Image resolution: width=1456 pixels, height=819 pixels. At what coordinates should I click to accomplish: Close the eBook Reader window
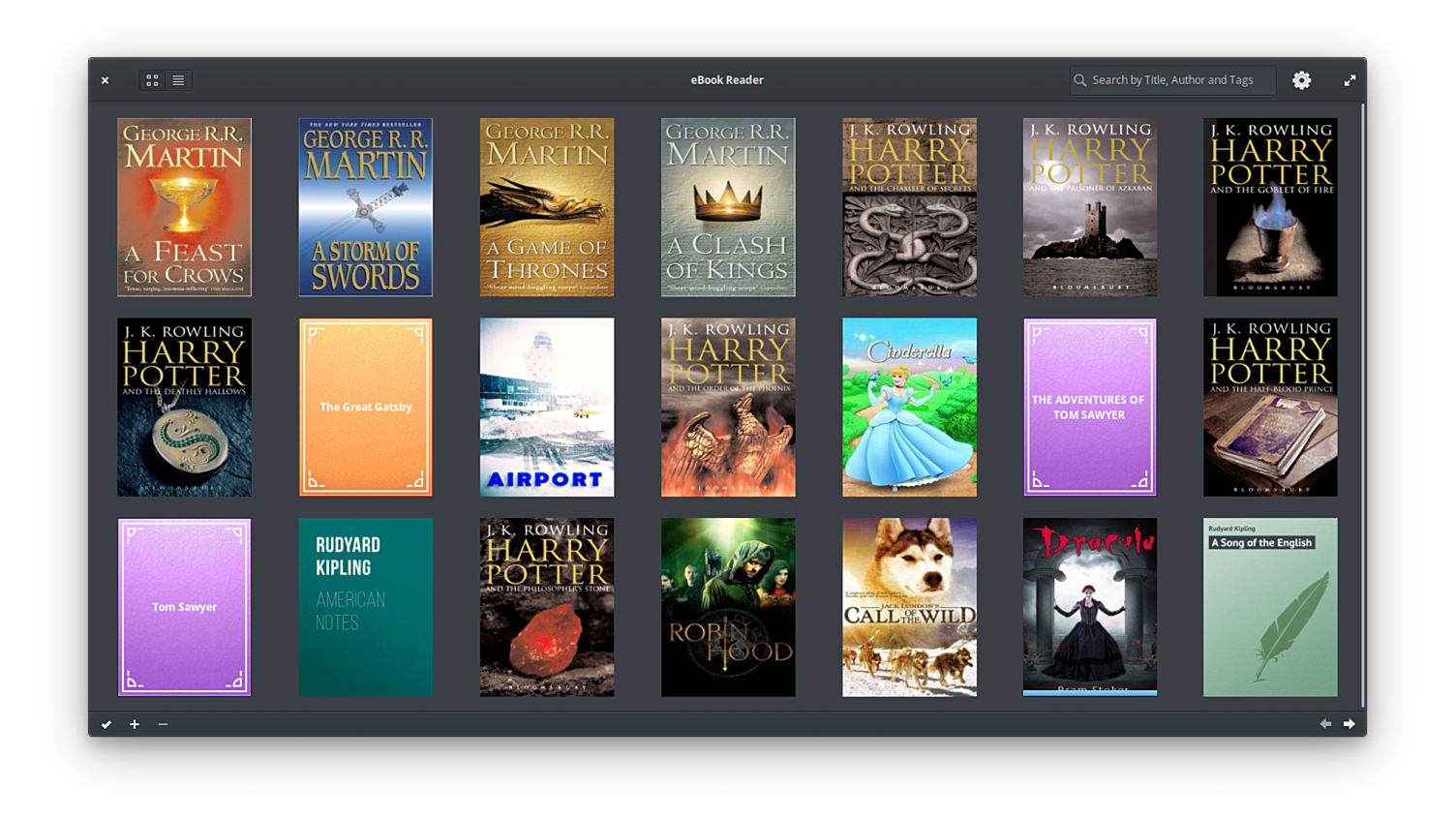click(105, 80)
